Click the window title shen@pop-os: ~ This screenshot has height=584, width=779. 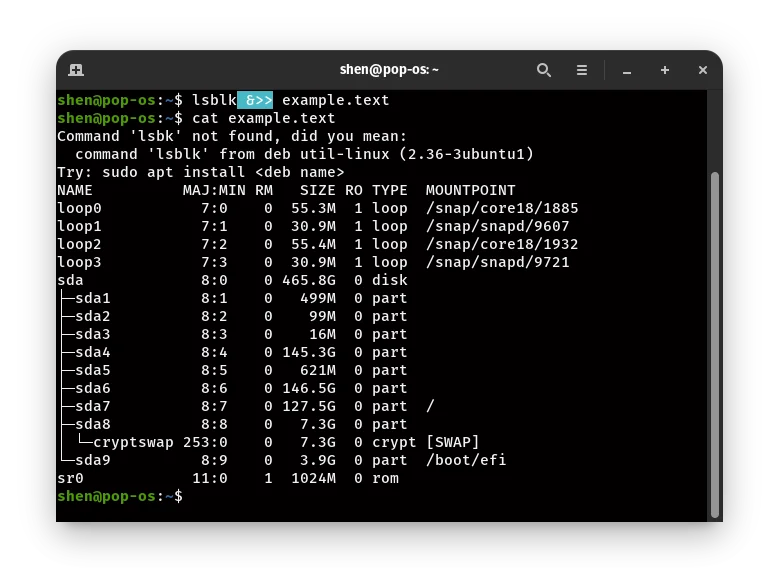coord(389,70)
